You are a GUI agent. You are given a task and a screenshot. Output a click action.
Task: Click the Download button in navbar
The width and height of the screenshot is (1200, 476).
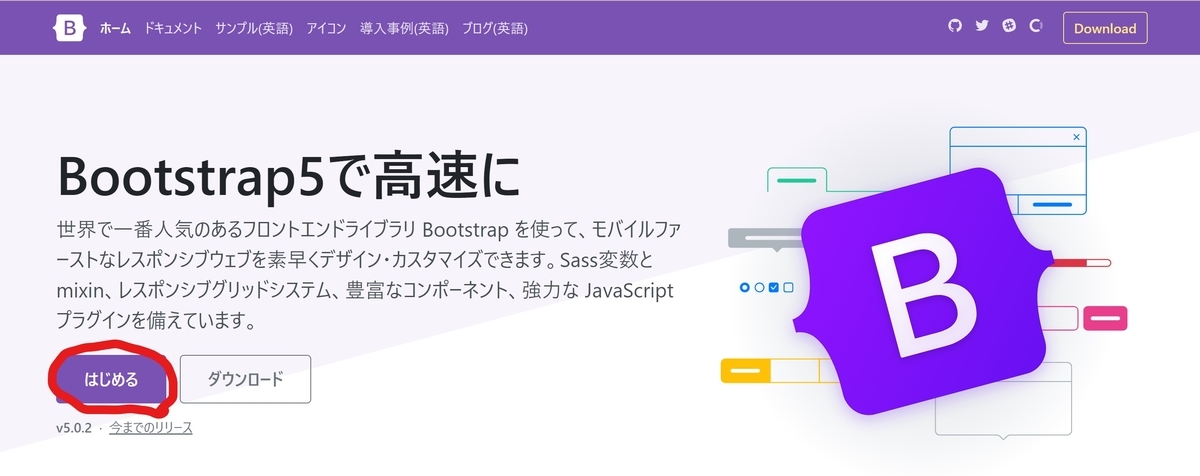pyautogui.click(x=1105, y=28)
